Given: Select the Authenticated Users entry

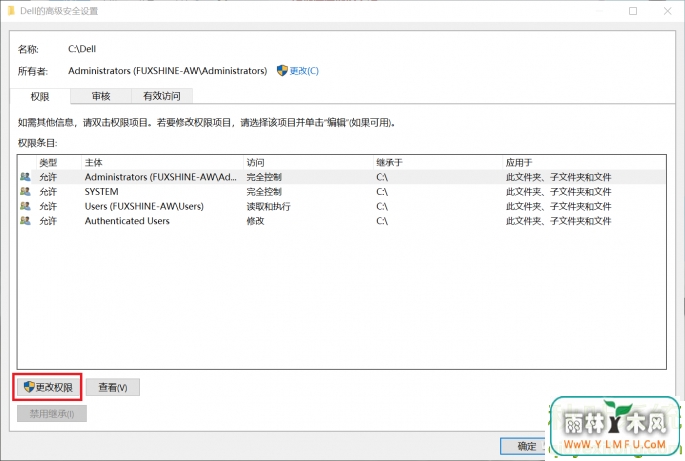Looking at the screenshot, I should point(127,221).
